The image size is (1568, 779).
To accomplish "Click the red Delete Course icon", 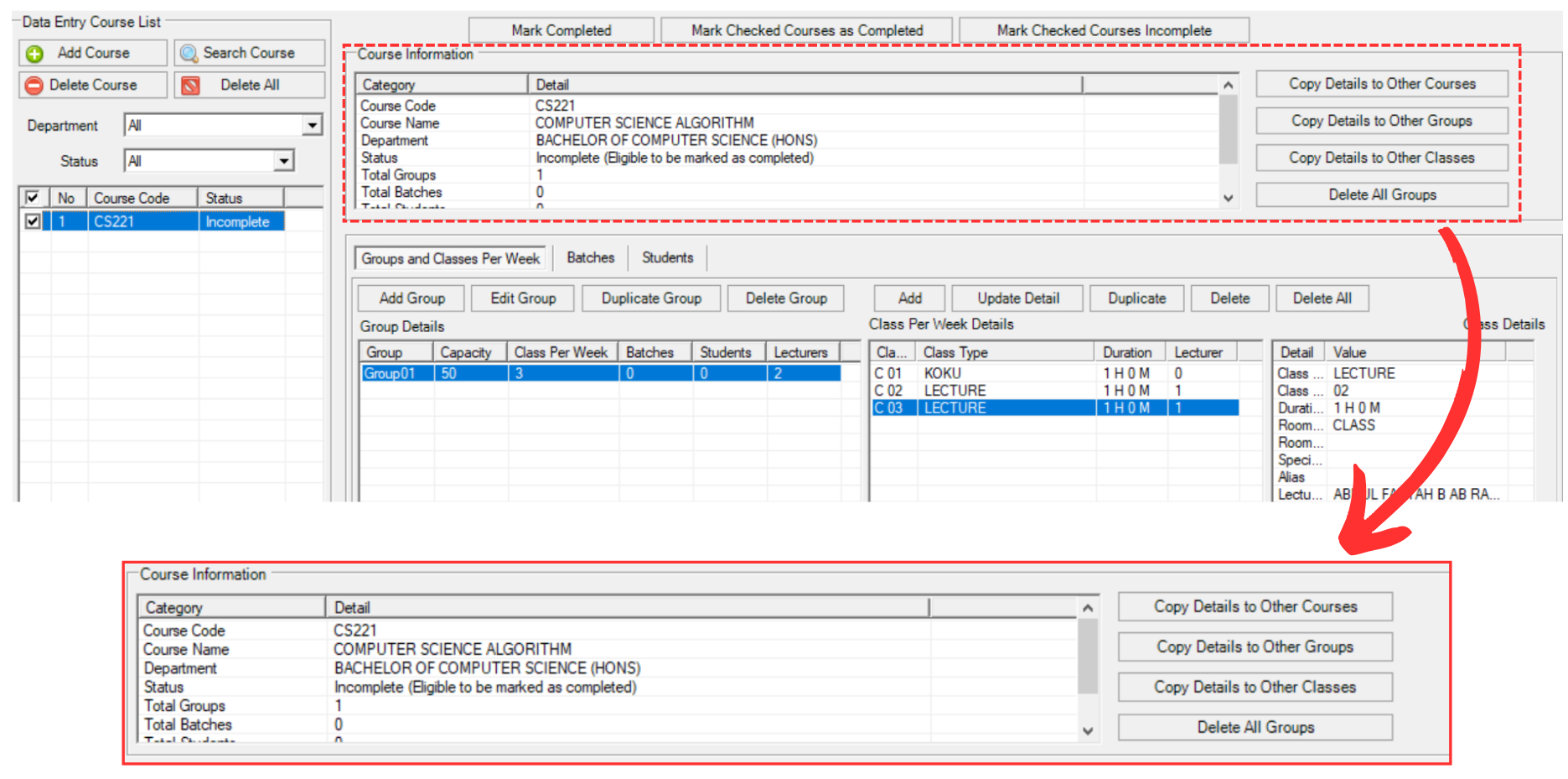I will coord(34,86).
